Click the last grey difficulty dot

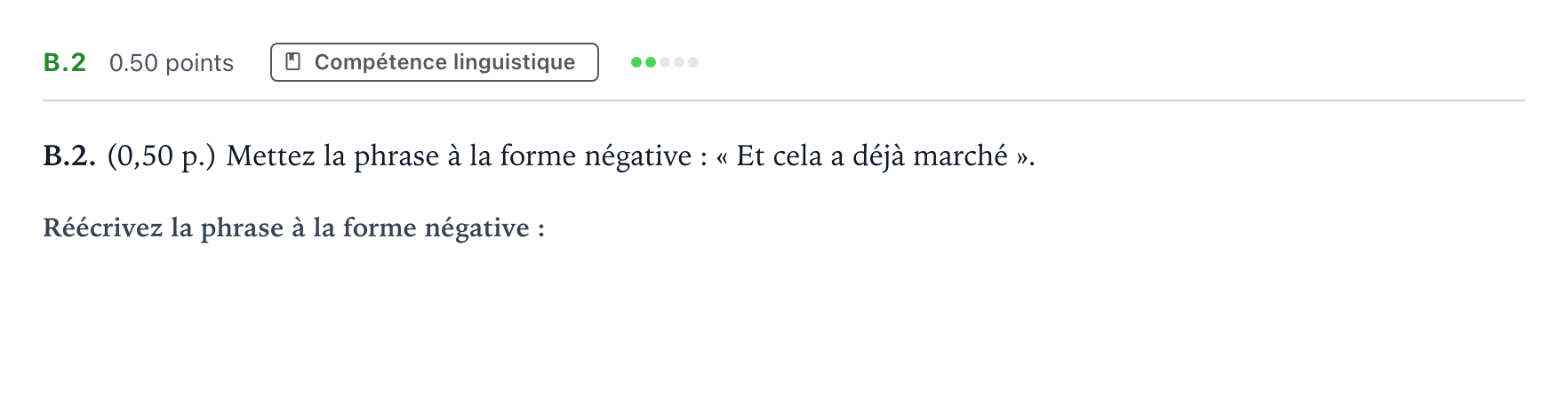693,62
